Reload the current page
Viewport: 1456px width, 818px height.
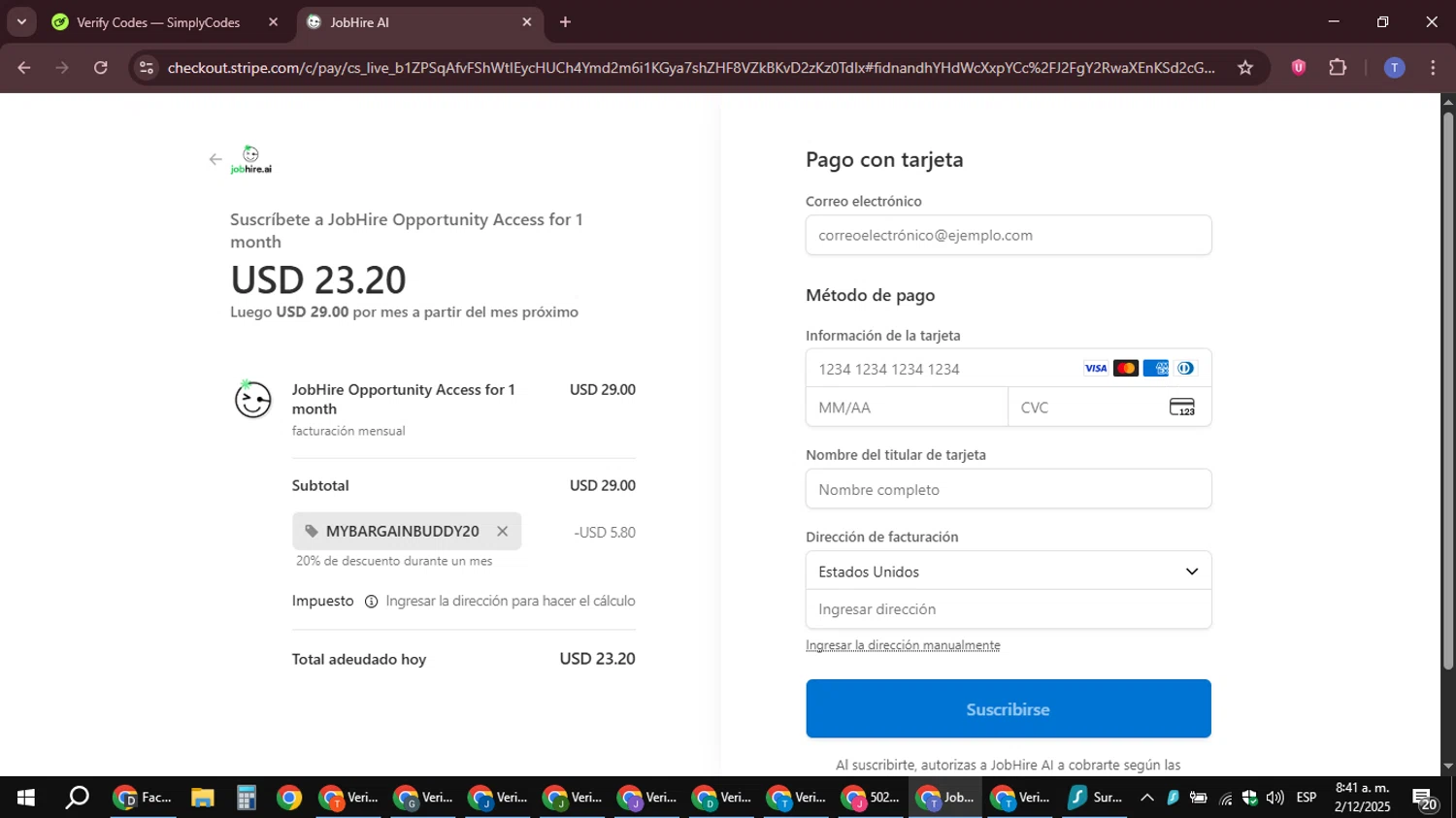click(x=101, y=68)
